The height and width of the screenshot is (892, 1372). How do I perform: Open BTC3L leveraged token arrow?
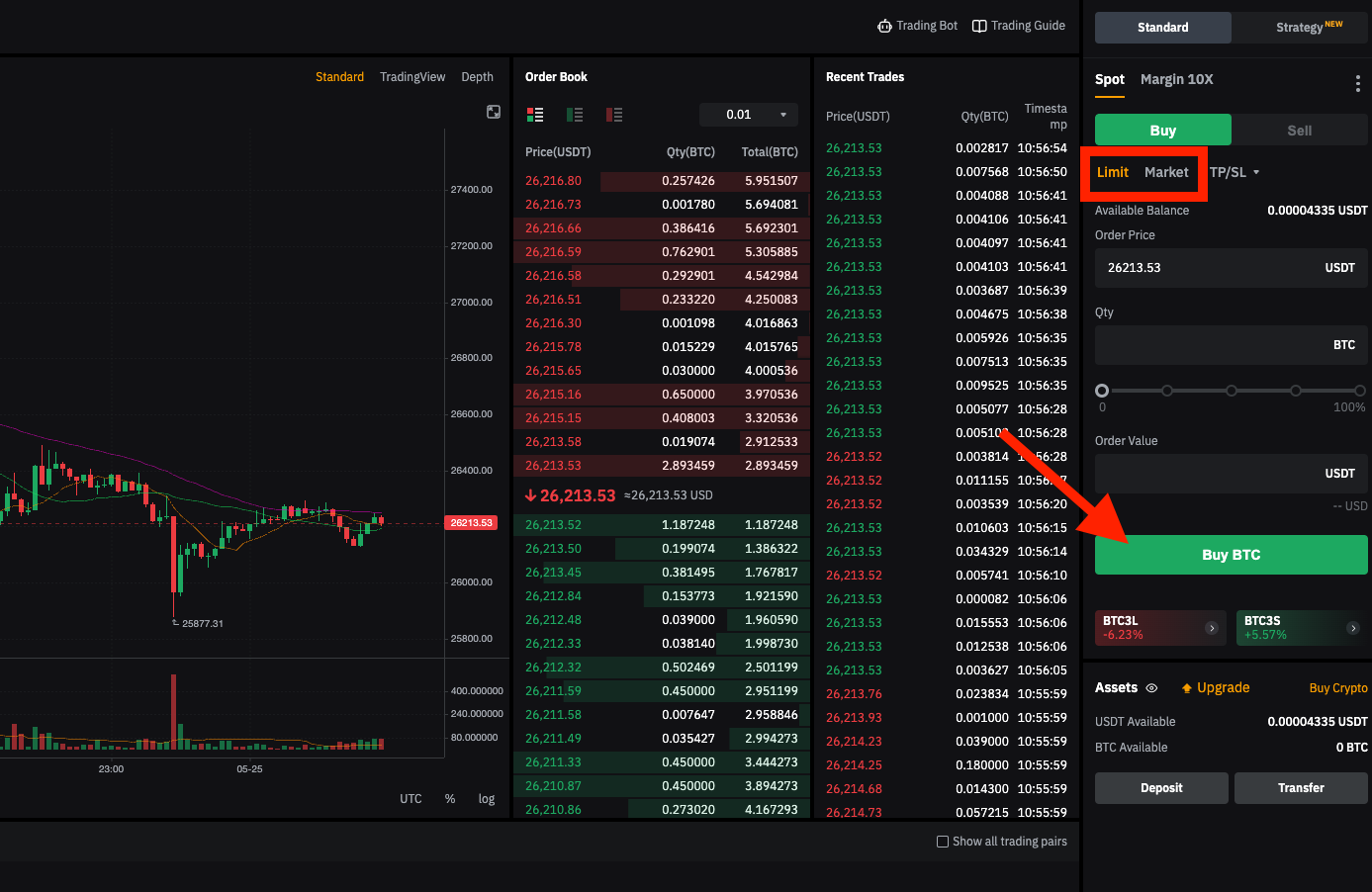pos(1212,628)
